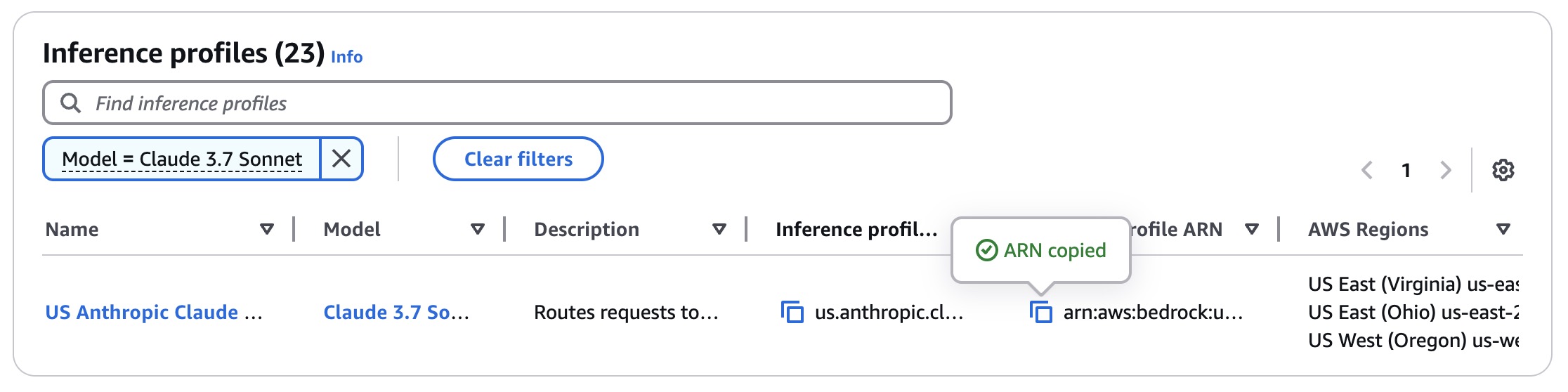Sort by the Name column arrow
1568x392 pixels.
pyautogui.click(x=266, y=229)
